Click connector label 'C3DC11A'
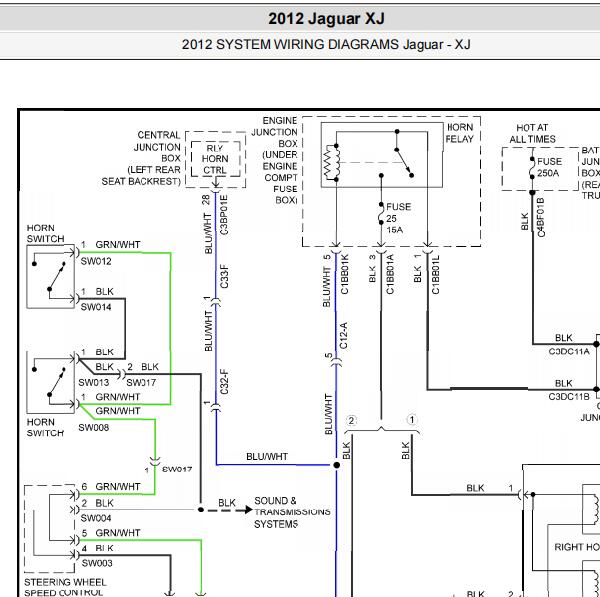The image size is (600, 597). (x=569, y=351)
